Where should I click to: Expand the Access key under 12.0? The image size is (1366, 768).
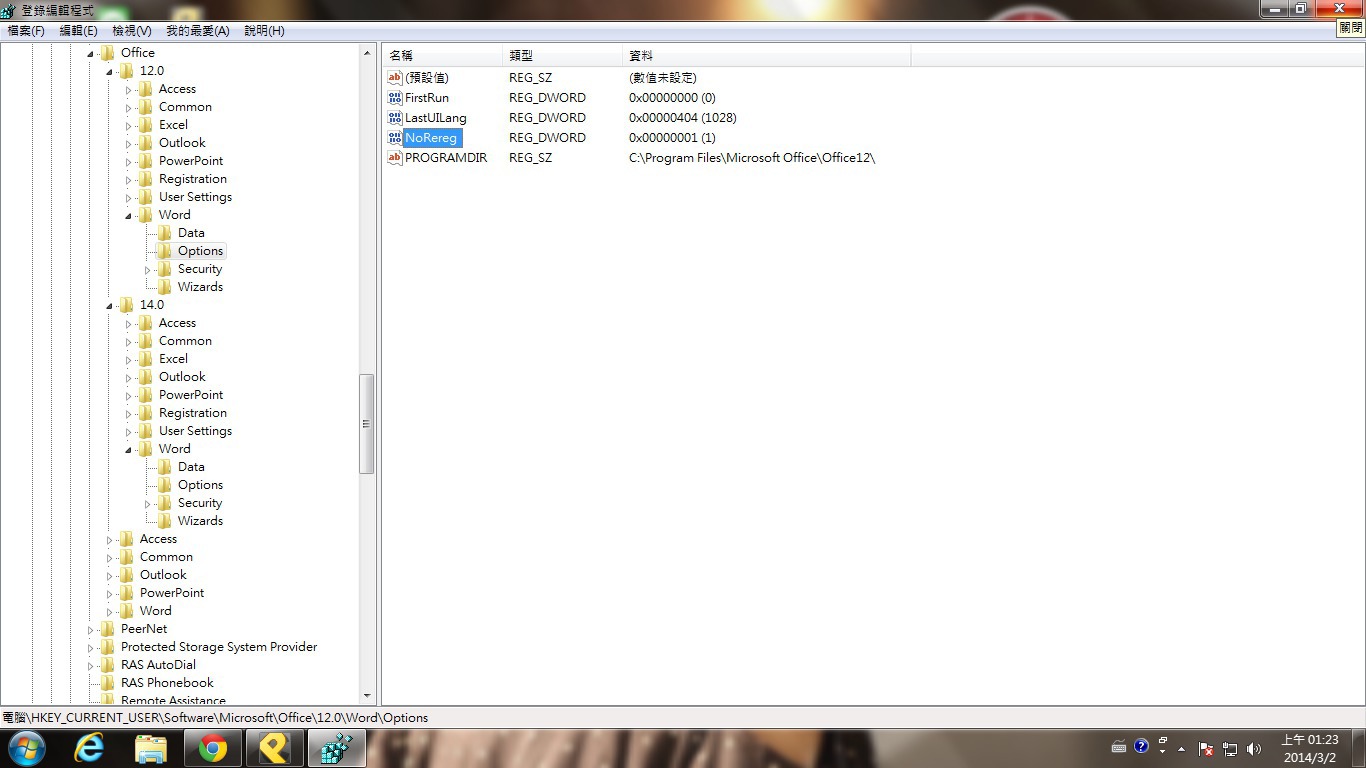[x=129, y=89]
